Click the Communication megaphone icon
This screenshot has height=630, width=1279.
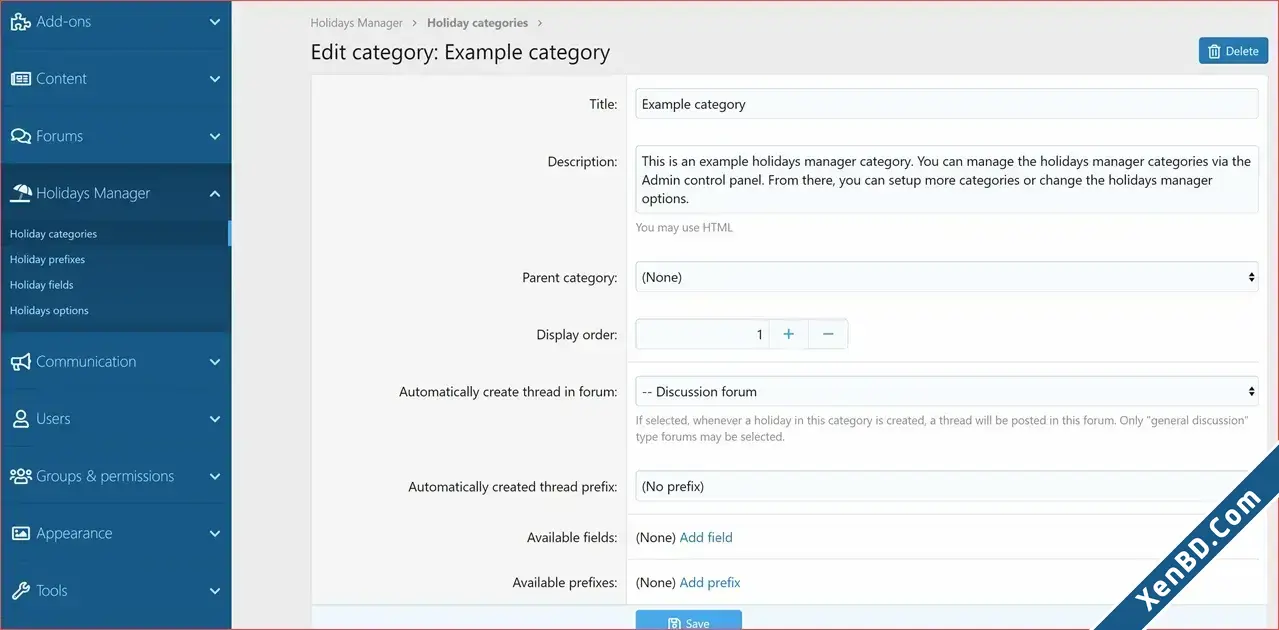click(x=20, y=362)
